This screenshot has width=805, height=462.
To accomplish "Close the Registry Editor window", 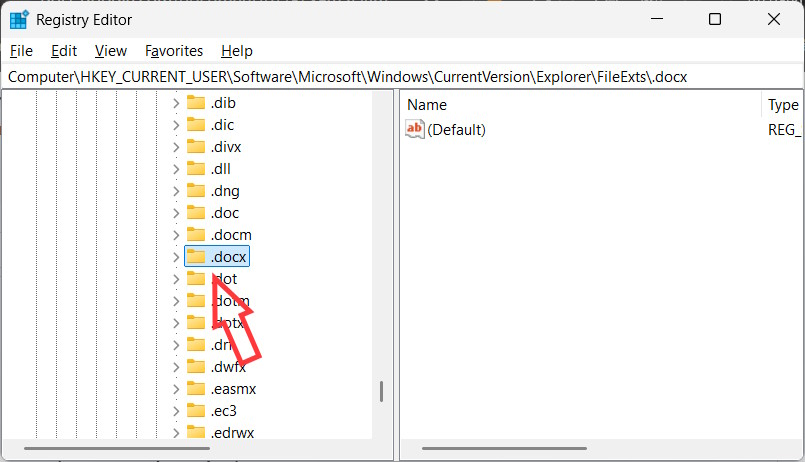I will click(x=774, y=20).
